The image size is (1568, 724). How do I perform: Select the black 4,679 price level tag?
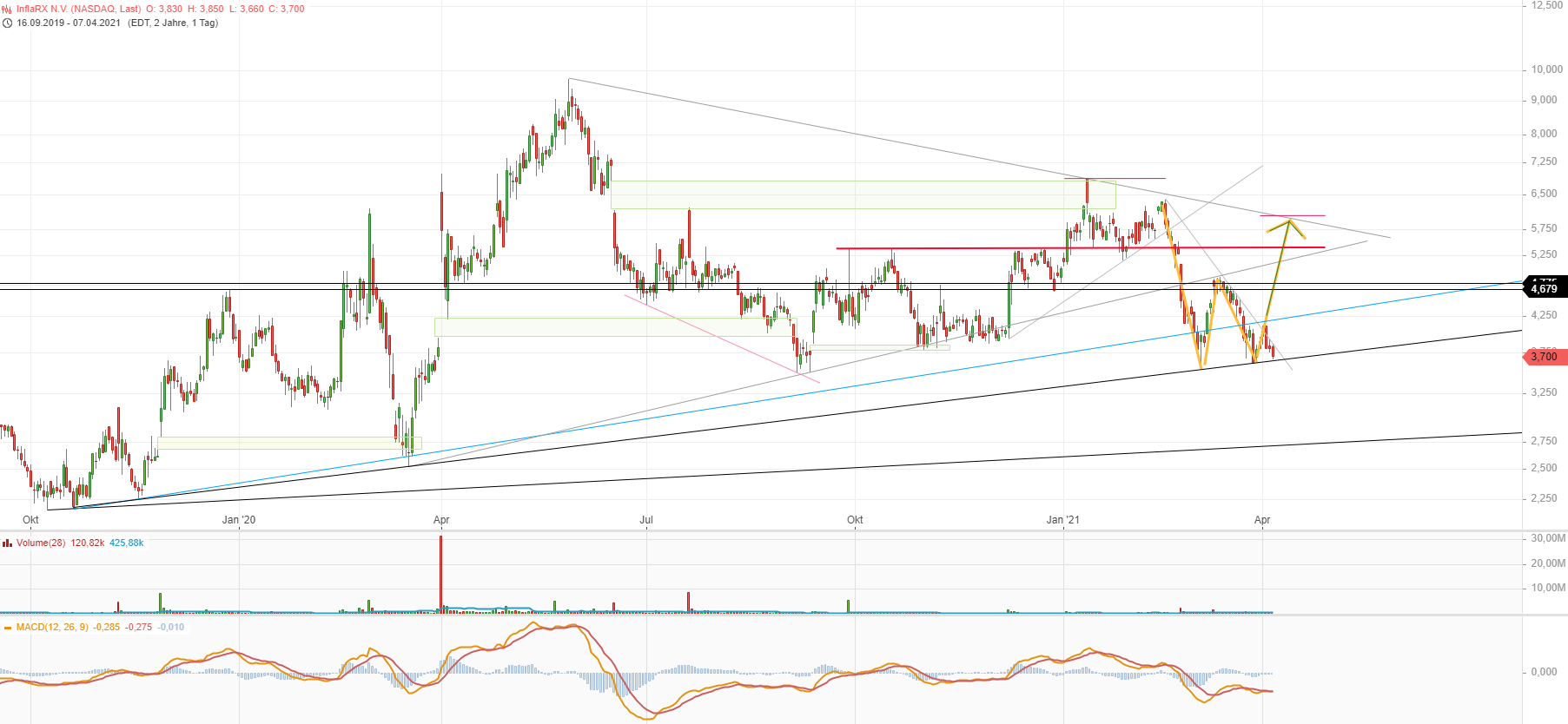1545,288
